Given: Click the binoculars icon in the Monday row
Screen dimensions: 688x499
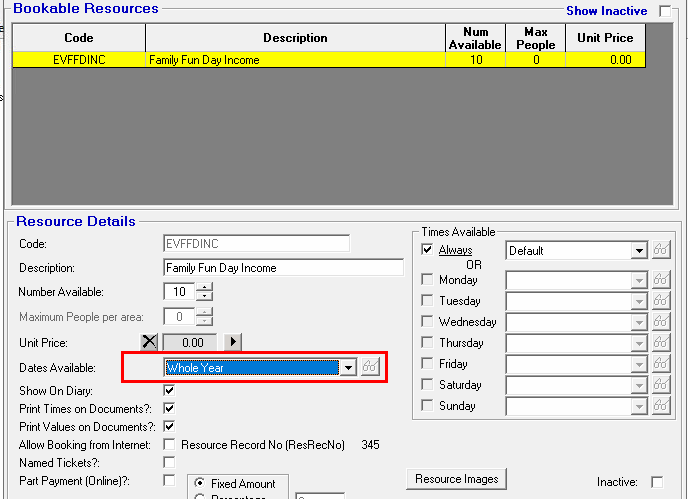Looking at the screenshot, I should tap(661, 280).
